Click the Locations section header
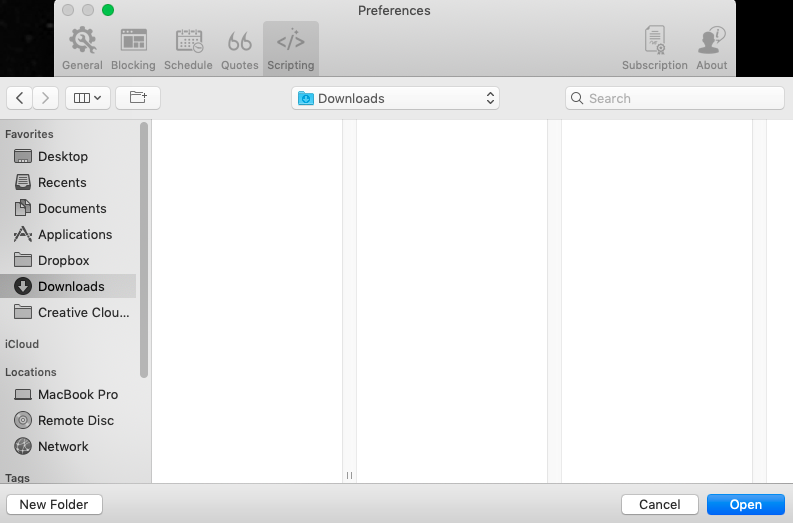Screen dimensions: 793x523 pyautogui.click(x=30, y=372)
